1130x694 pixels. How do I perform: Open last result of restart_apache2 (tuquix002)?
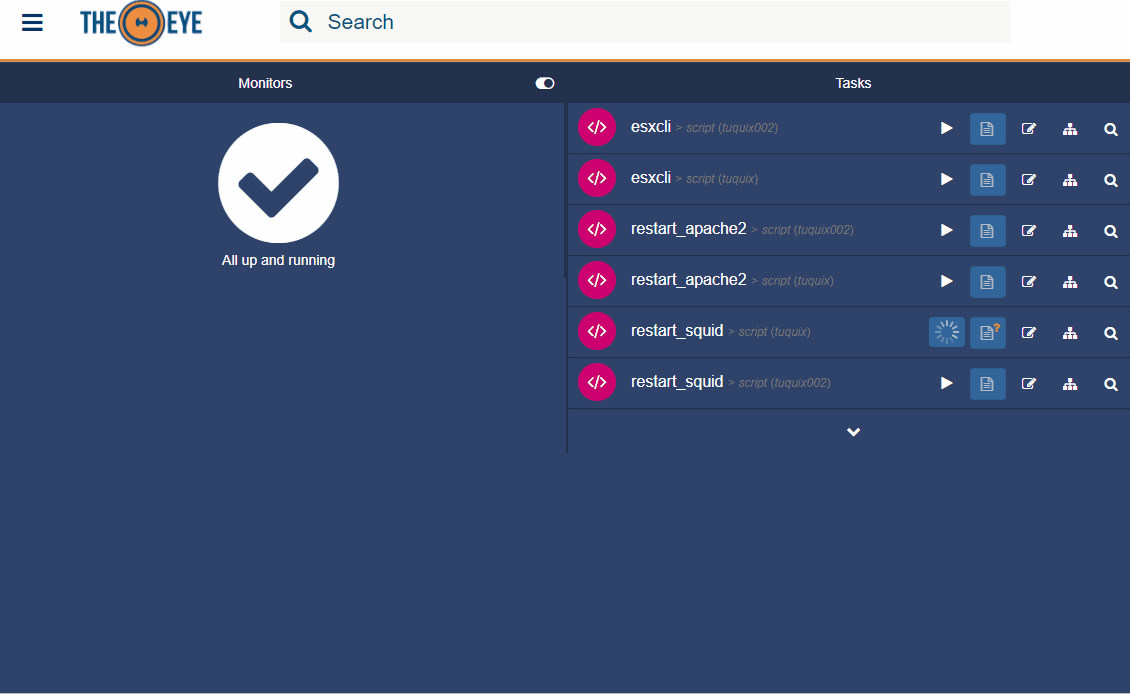tap(987, 231)
